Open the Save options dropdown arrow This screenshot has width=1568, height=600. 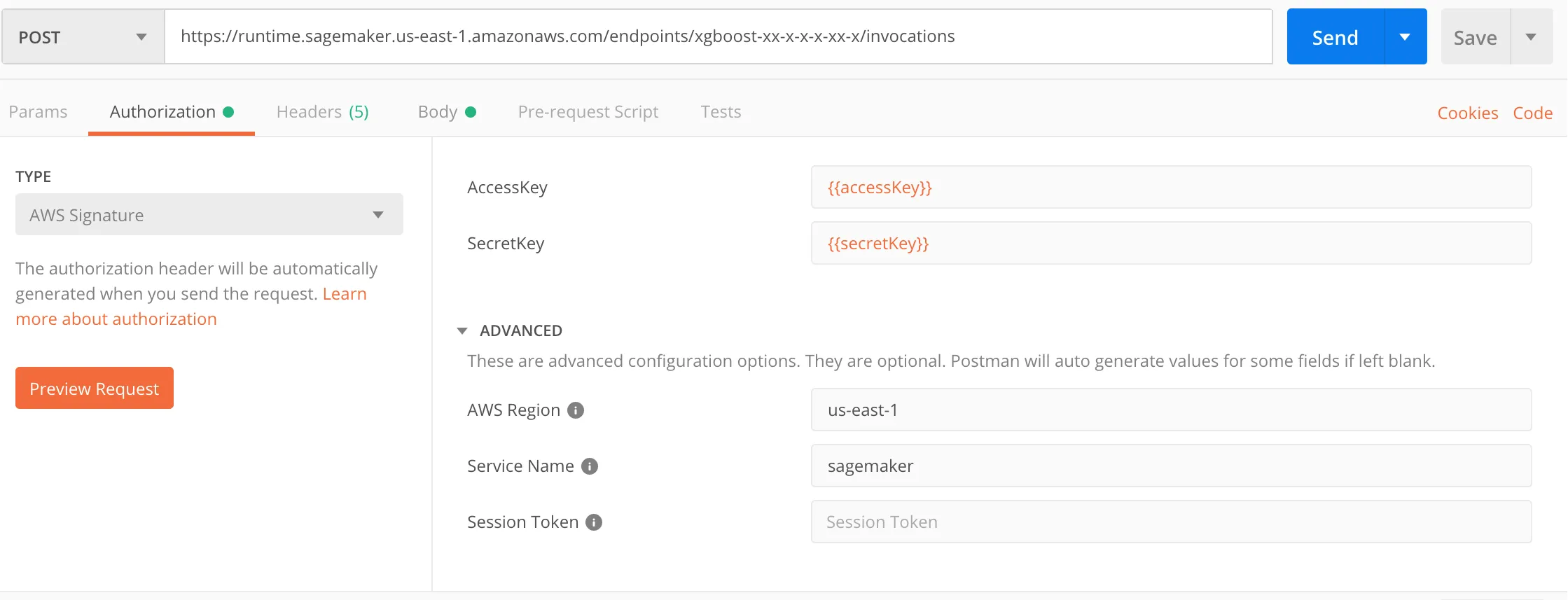coord(1531,37)
